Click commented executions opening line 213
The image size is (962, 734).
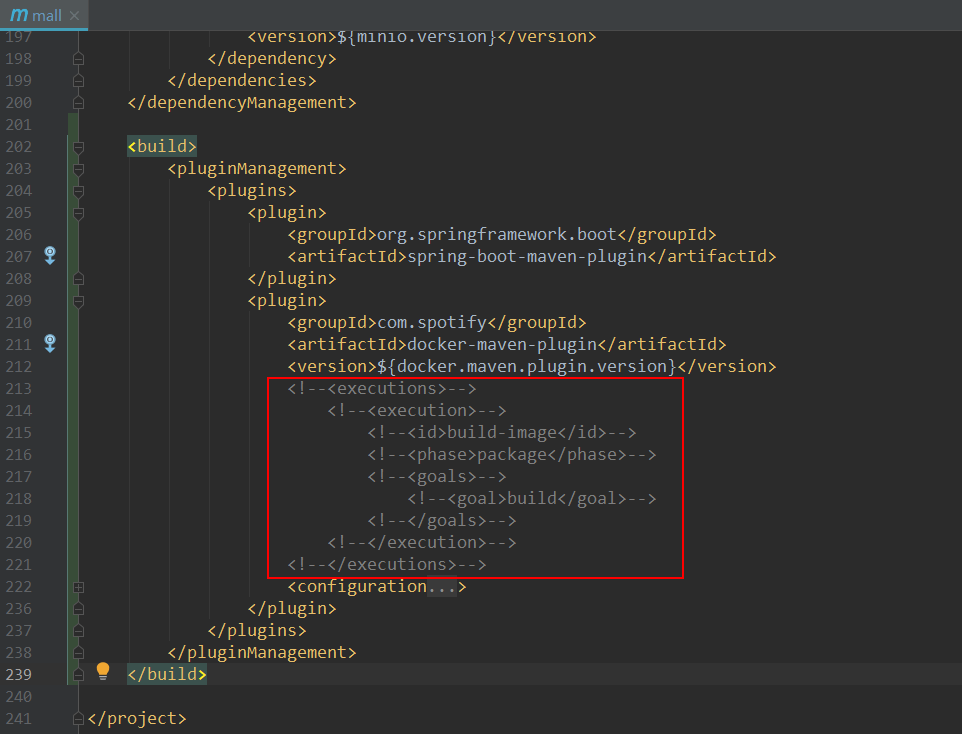coord(382,388)
